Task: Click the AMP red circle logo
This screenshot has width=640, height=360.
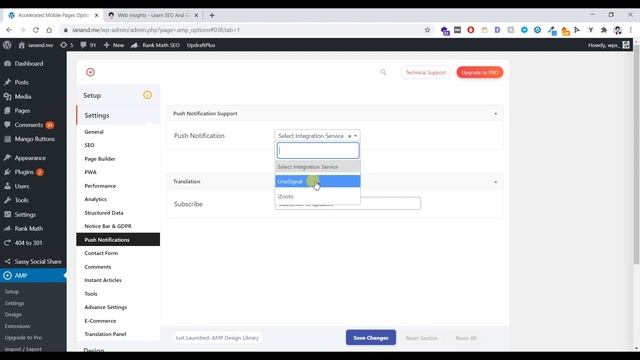Action: point(90,72)
